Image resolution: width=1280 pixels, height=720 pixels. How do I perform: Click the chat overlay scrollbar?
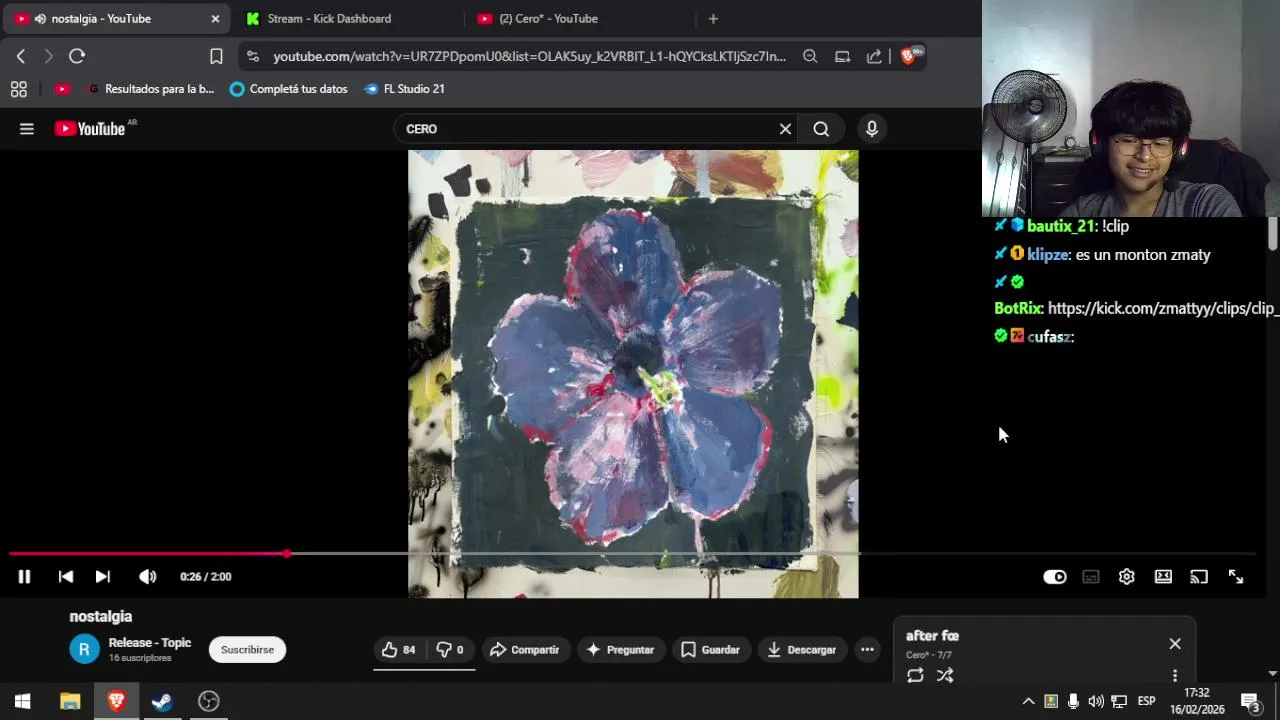(x=1272, y=235)
